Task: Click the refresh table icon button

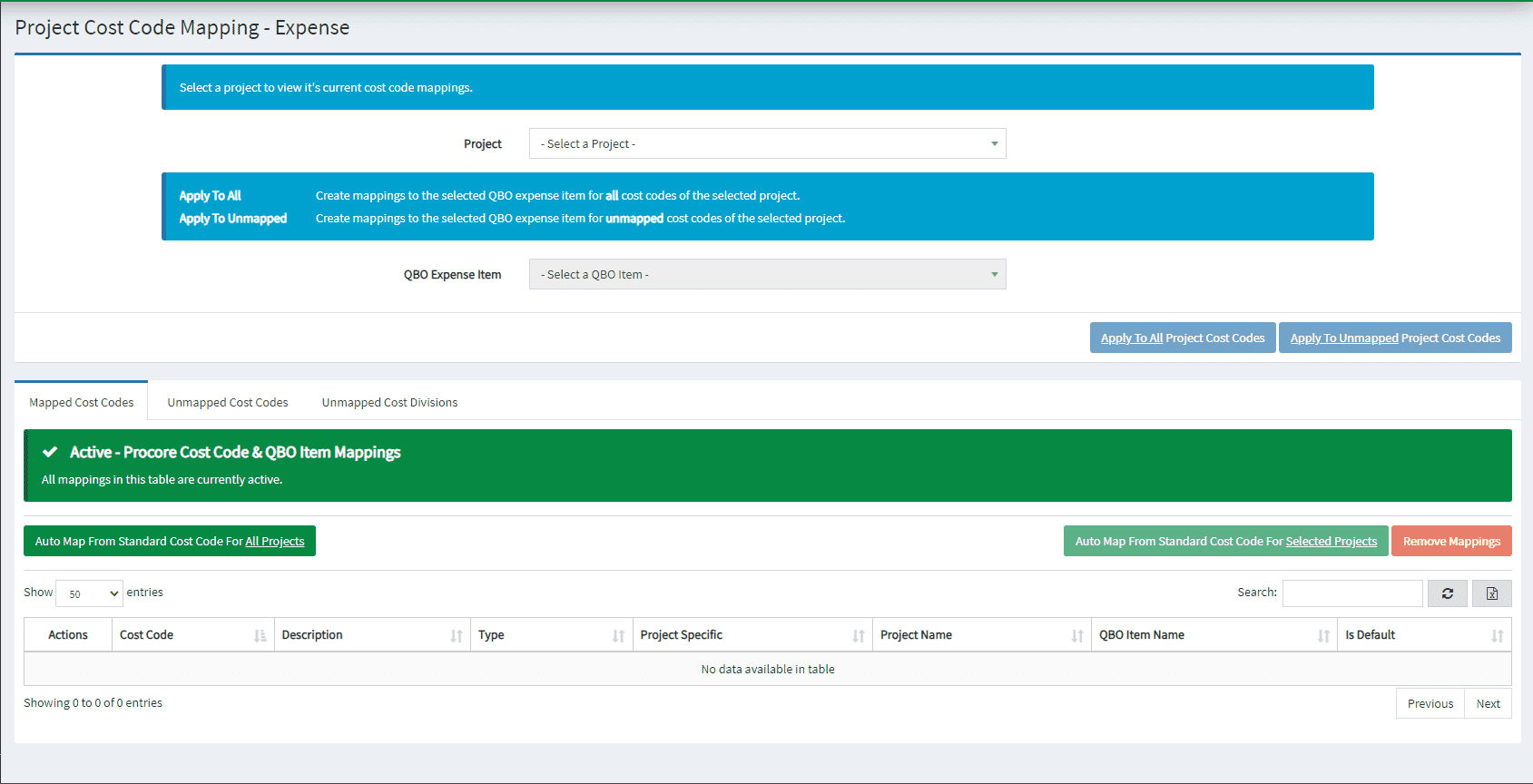Action: click(x=1447, y=593)
